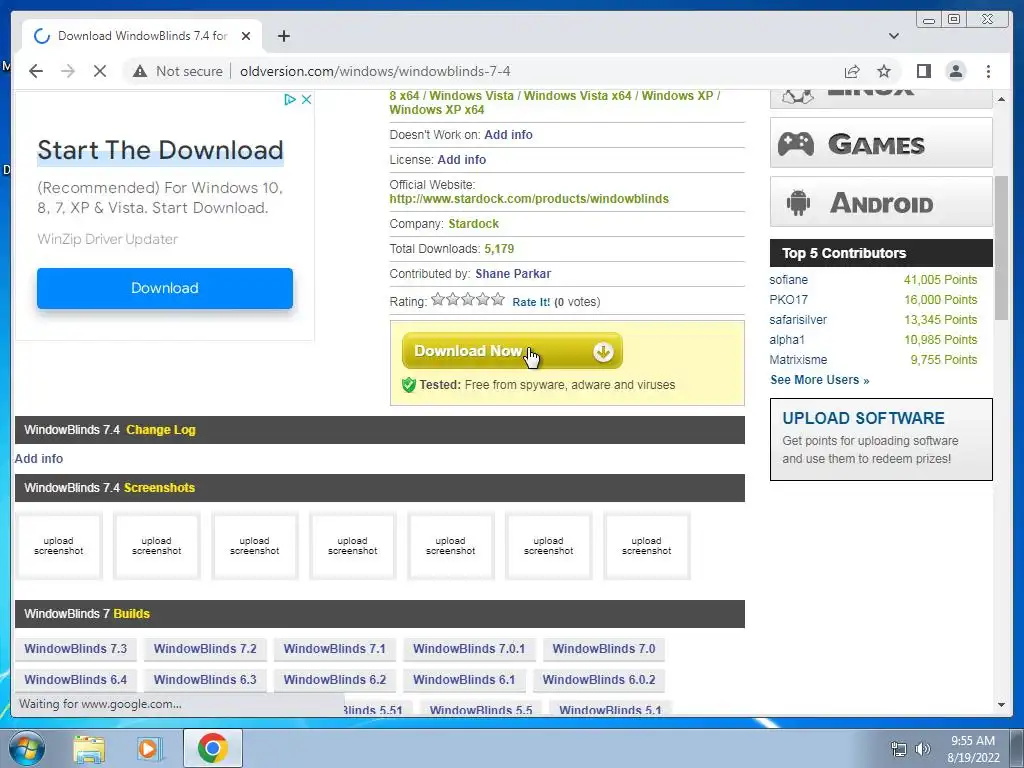
Task: Open the Games category banner
Action: click(x=881, y=143)
